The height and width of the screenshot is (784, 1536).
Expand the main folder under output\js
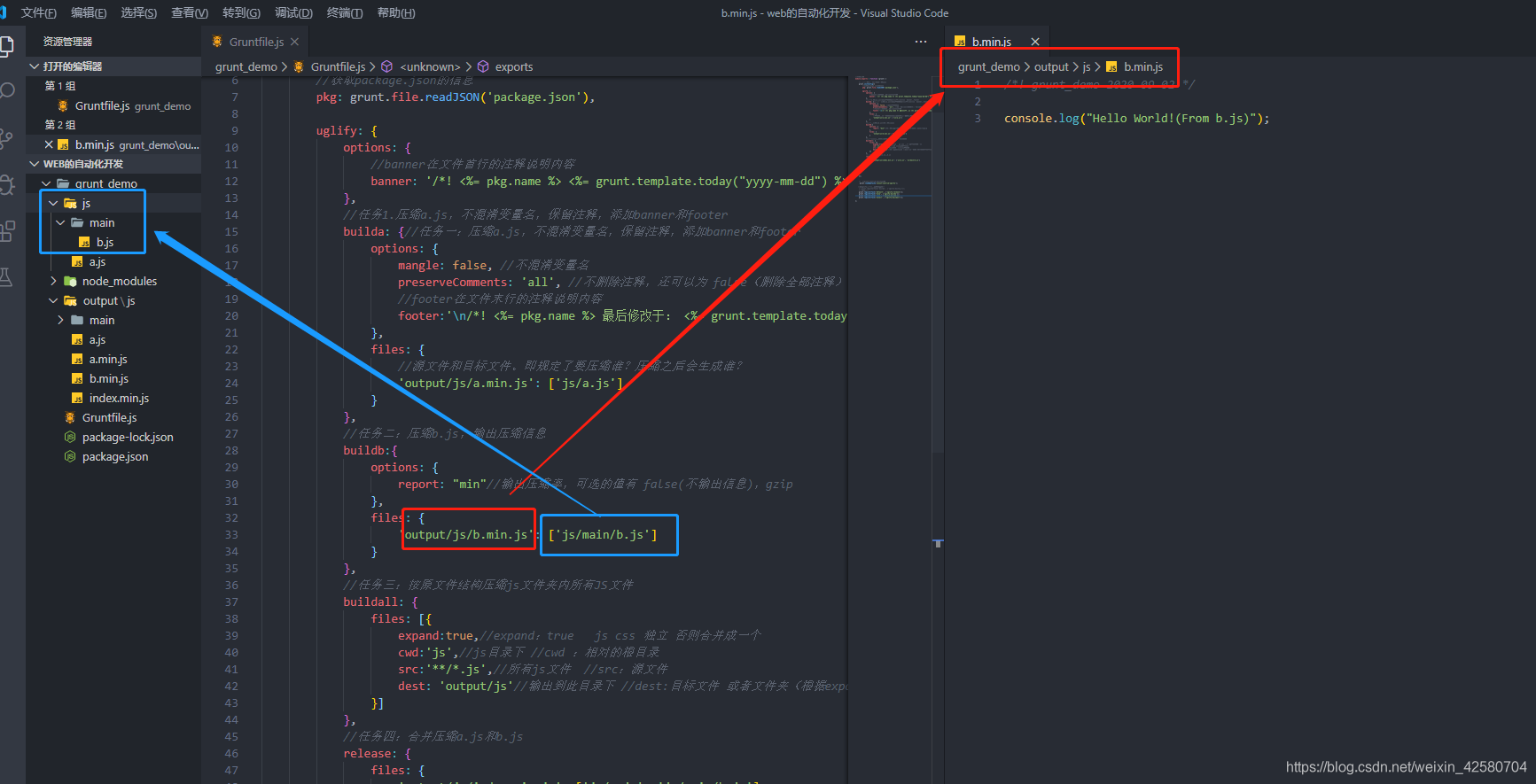[60, 320]
